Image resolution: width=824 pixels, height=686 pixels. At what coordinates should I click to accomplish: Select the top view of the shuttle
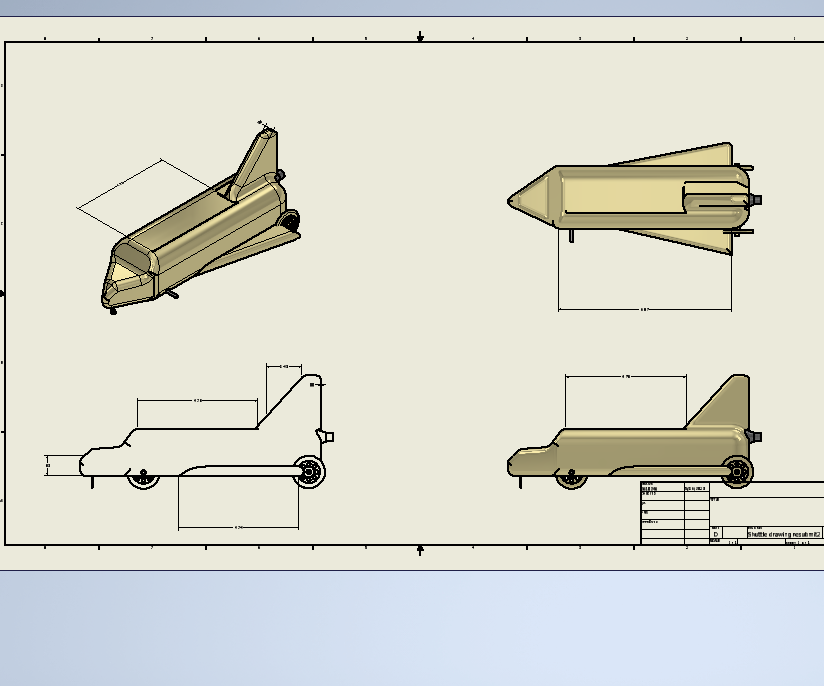[x=640, y=200]
